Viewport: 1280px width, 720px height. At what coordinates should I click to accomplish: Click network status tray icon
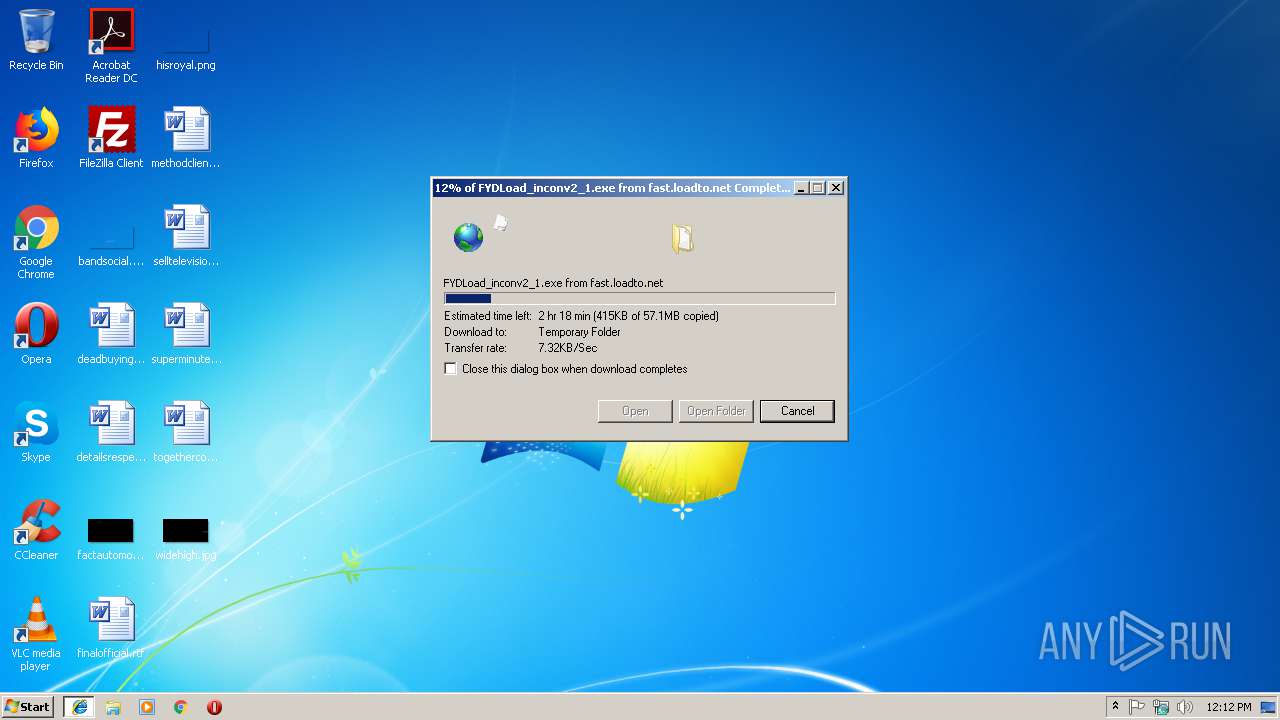1161,707
